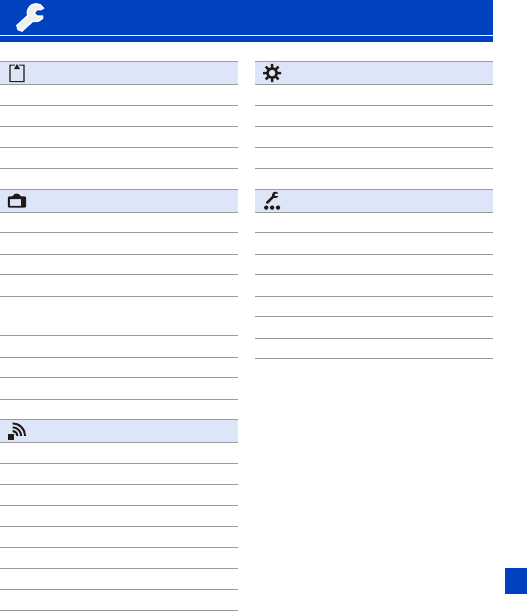The width and height of the screenshot is (527, 611).
Task: Select first row beneath gear icon header
Action: pos(374,95)
